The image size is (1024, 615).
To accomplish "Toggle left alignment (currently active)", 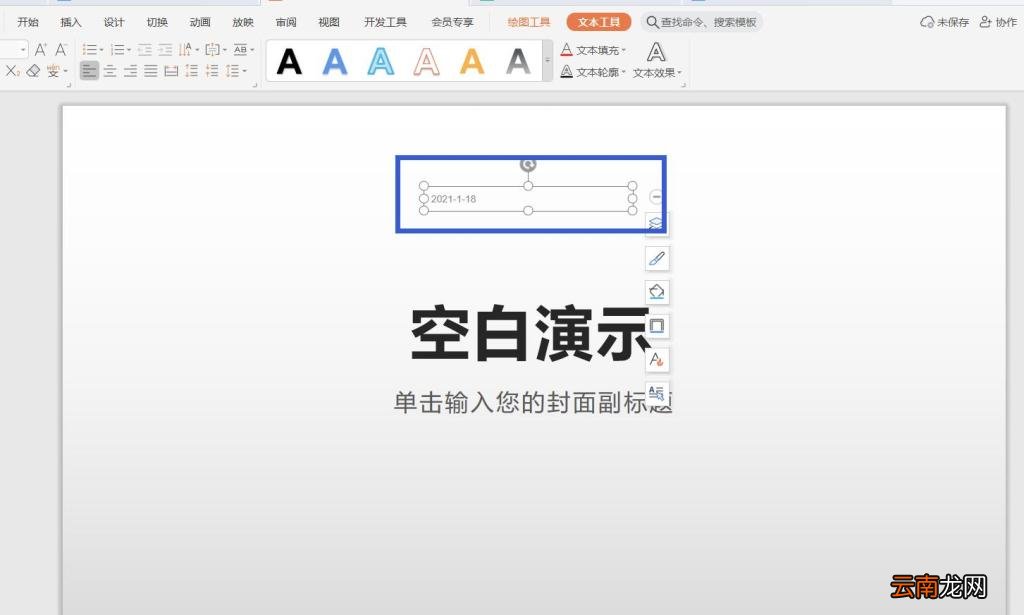I will (x=89, y=71).
